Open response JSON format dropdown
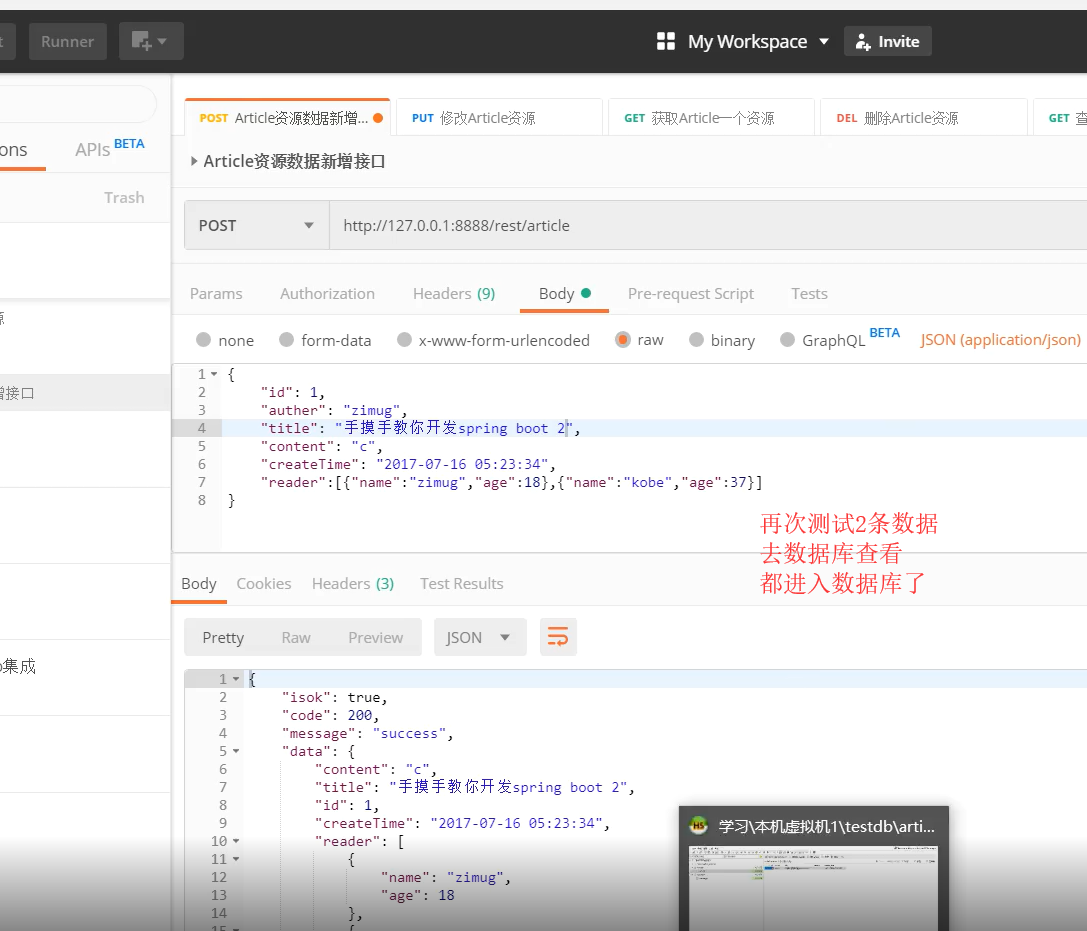1087x931 pixels. (x=480, y=637)
